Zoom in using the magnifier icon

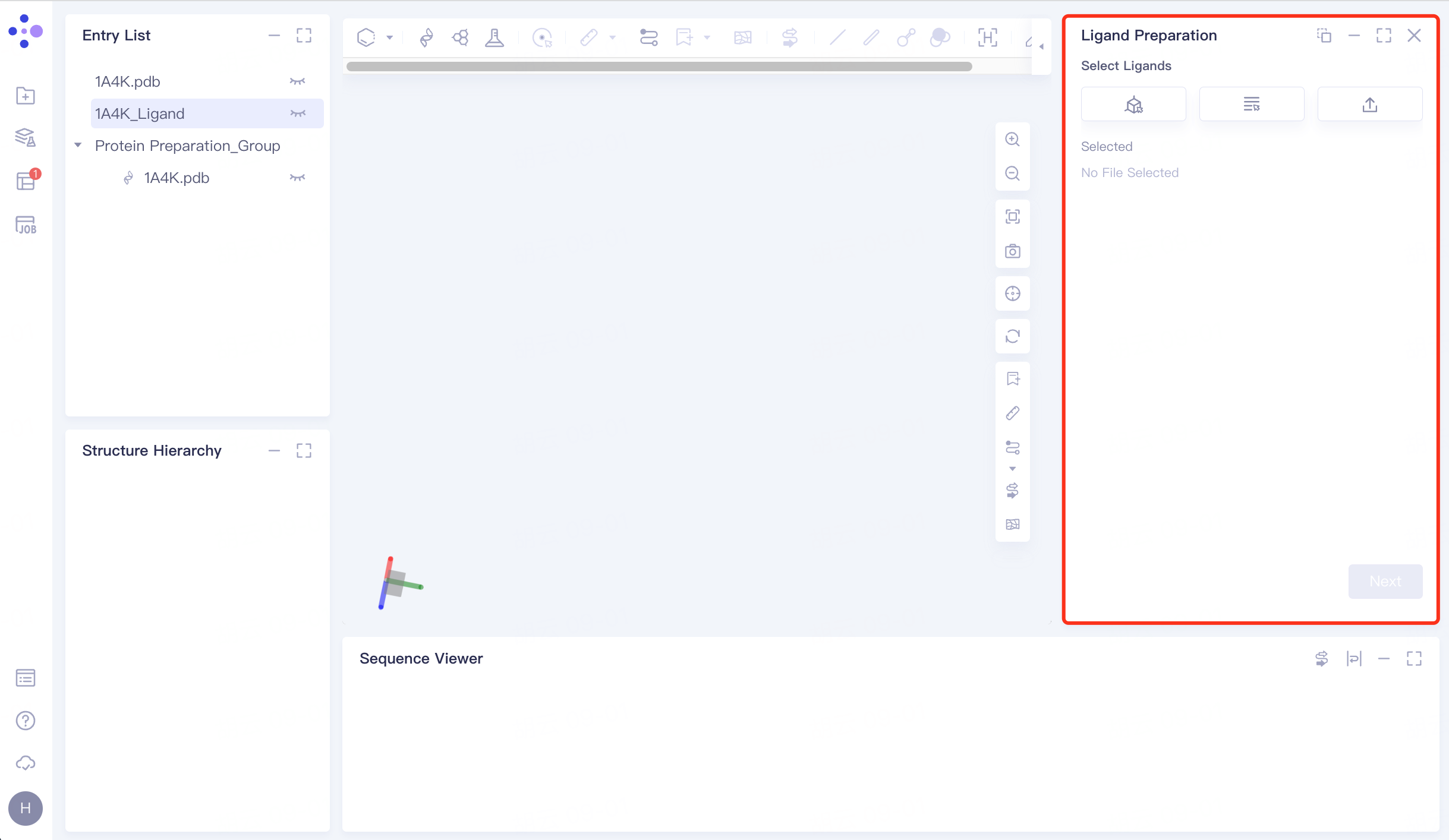1012,139
